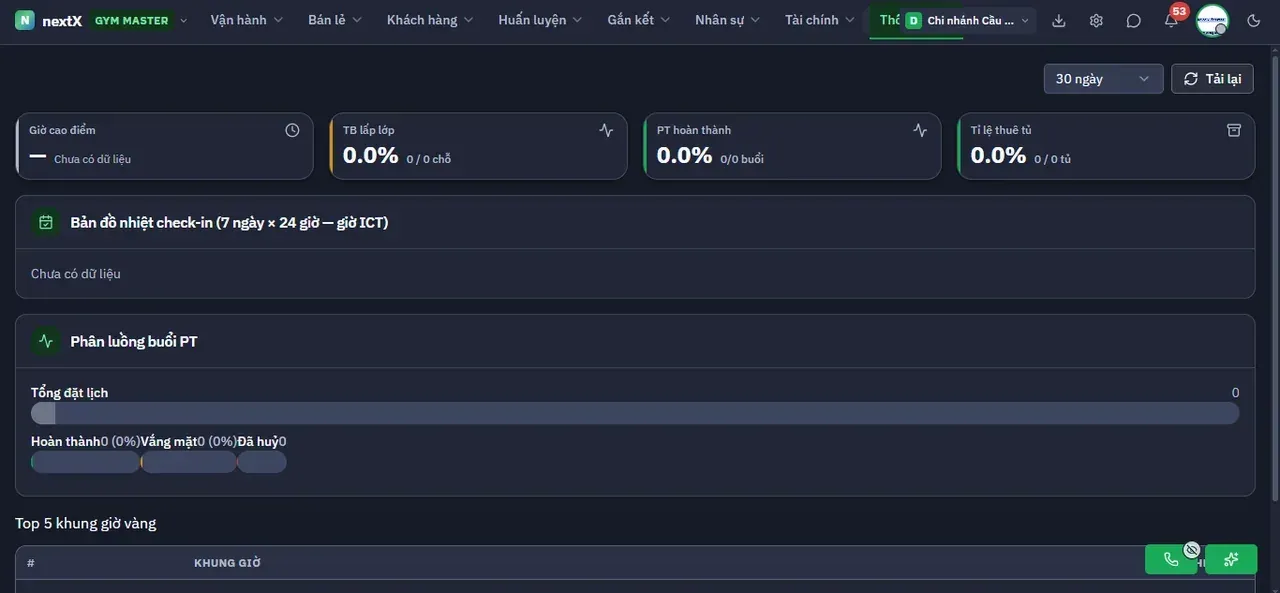
Task: Click the Chưa có dữ liệu text under heatmap
Action: point(76,274)
